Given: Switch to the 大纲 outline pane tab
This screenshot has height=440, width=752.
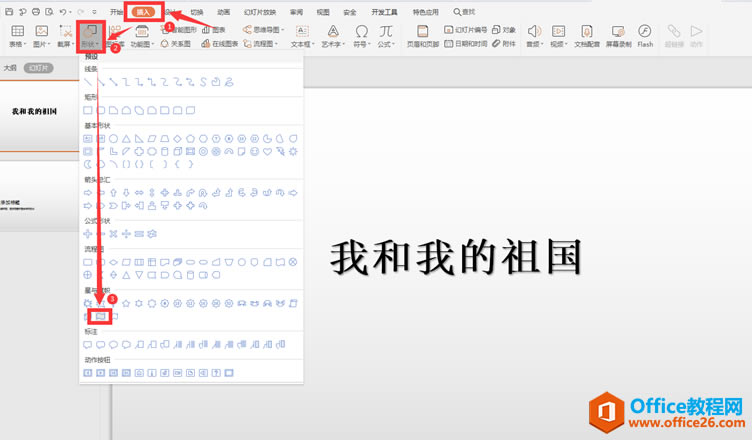Looking at the screenshot, I should (10, 68).
